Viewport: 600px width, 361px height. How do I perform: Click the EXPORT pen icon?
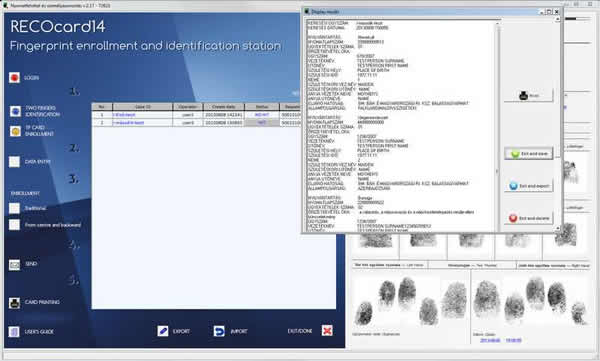click(163, 331)
